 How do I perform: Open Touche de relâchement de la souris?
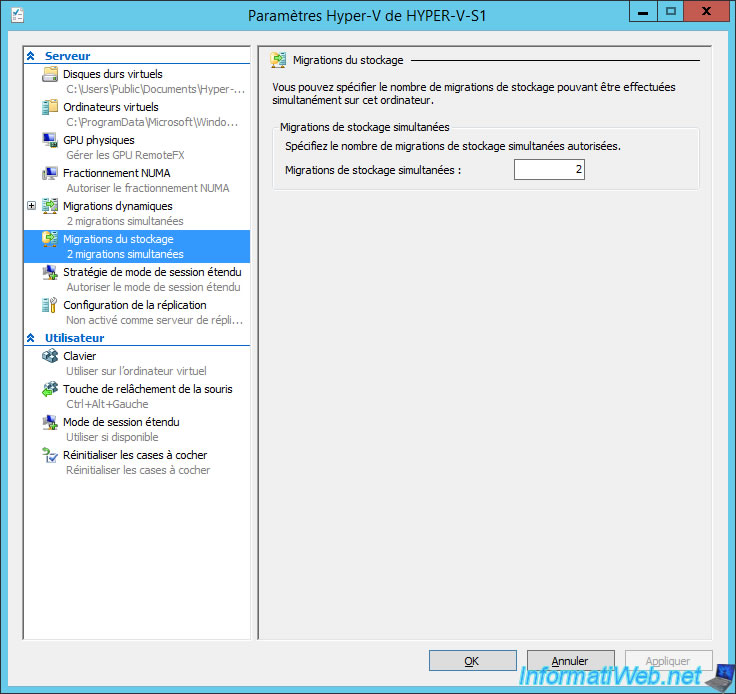137,396
